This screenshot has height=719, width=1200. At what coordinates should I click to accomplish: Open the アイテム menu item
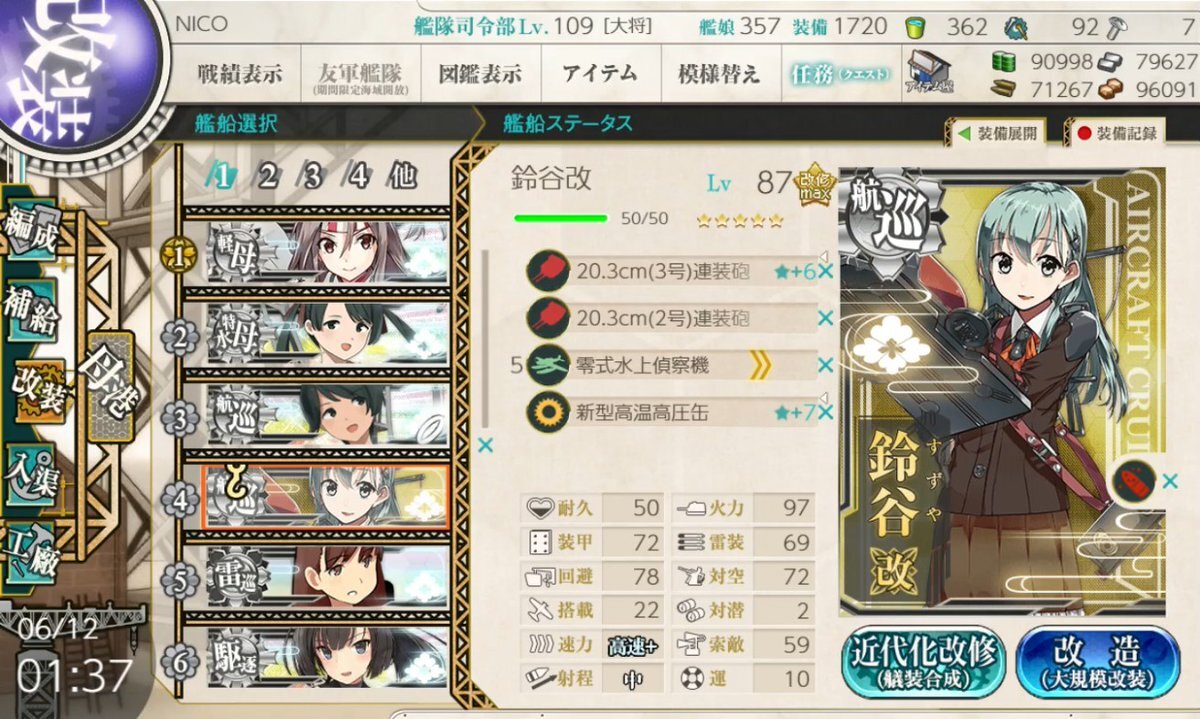600,73
